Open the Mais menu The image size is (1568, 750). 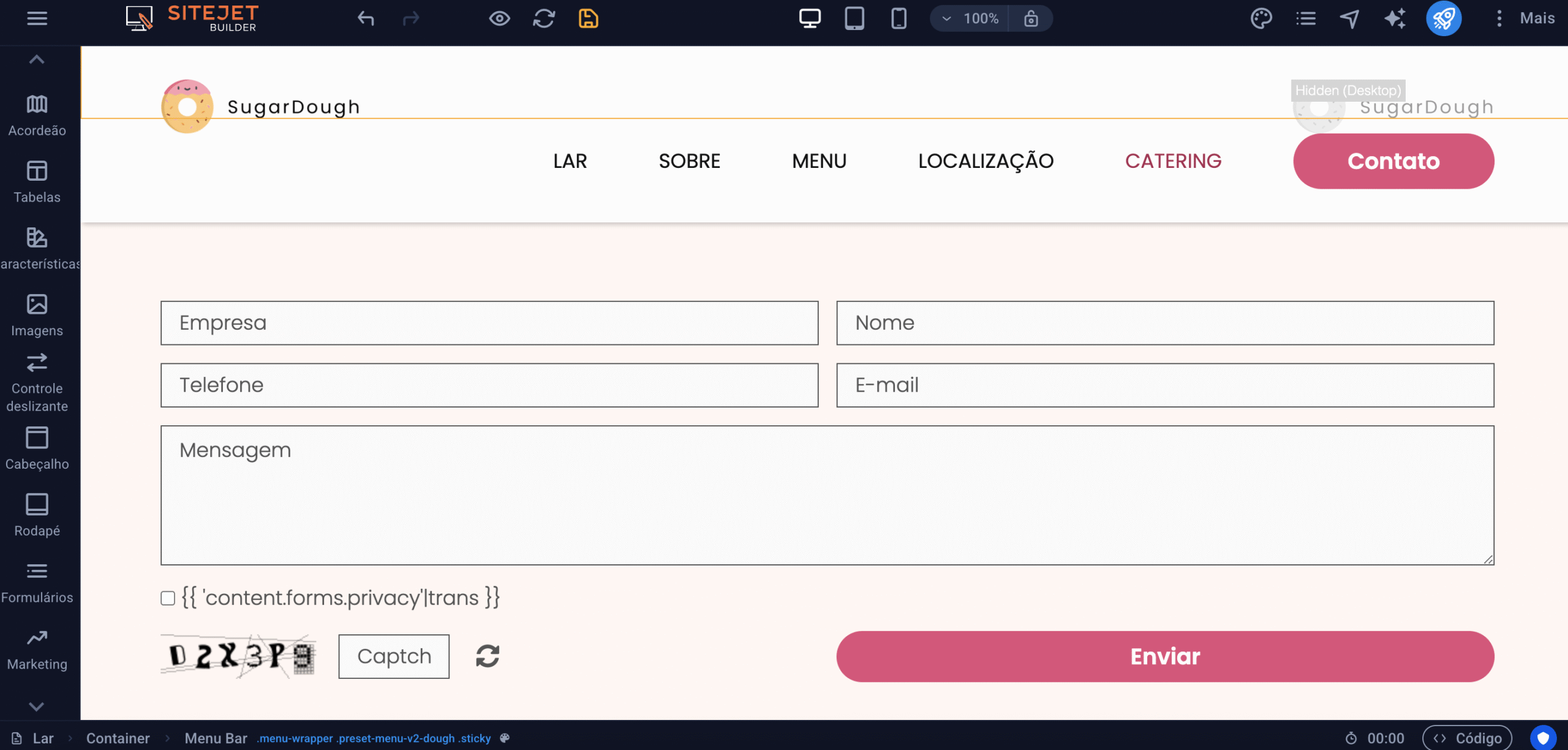pyautogui.click(x=1525, y=18)
